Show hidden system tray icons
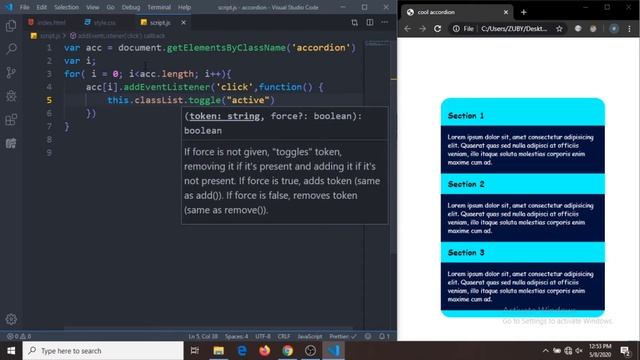This screenshot has width=640, height=360. (x=545, y=351)
